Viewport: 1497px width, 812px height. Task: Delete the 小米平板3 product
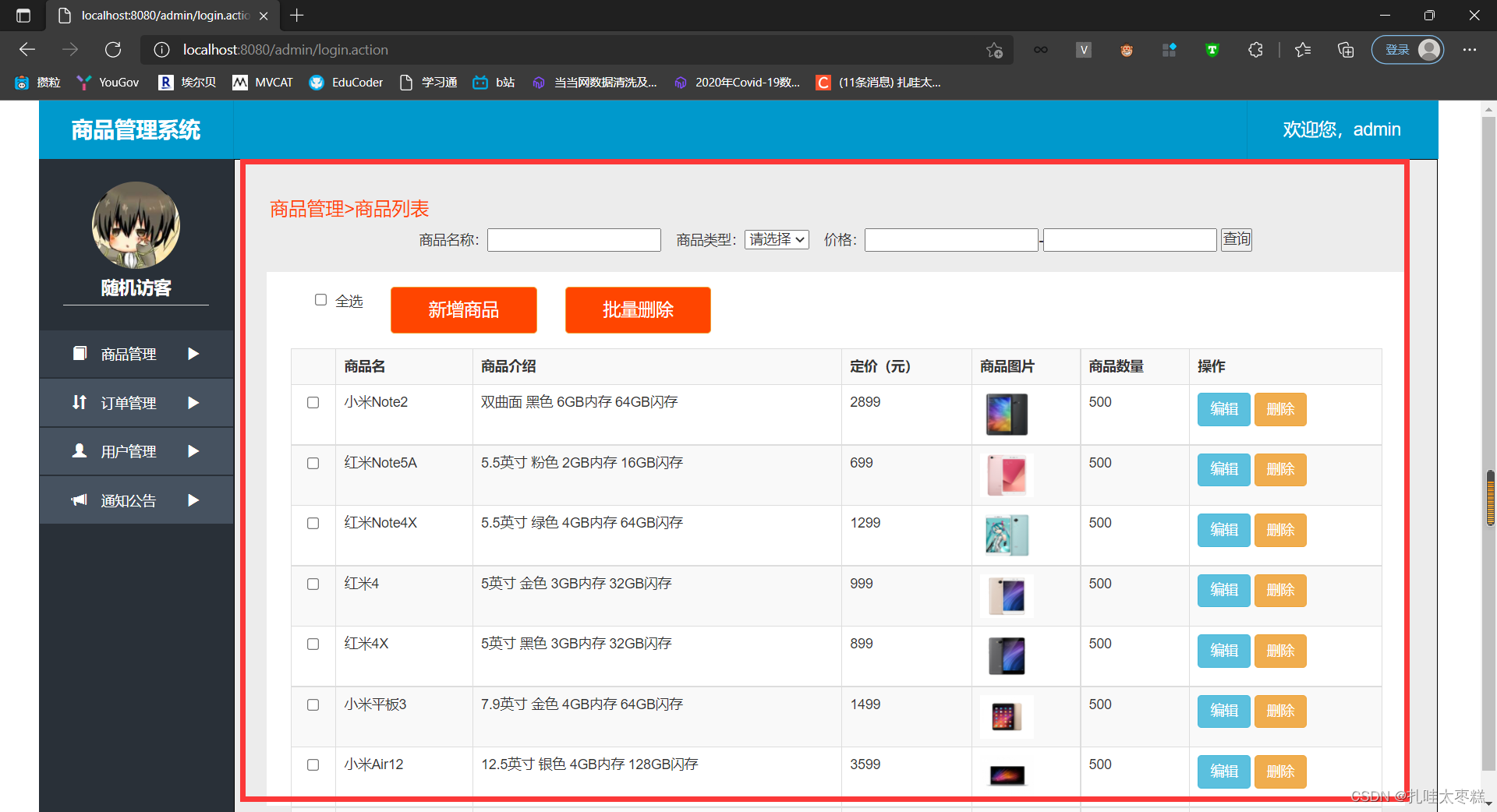pos(1280,711)
